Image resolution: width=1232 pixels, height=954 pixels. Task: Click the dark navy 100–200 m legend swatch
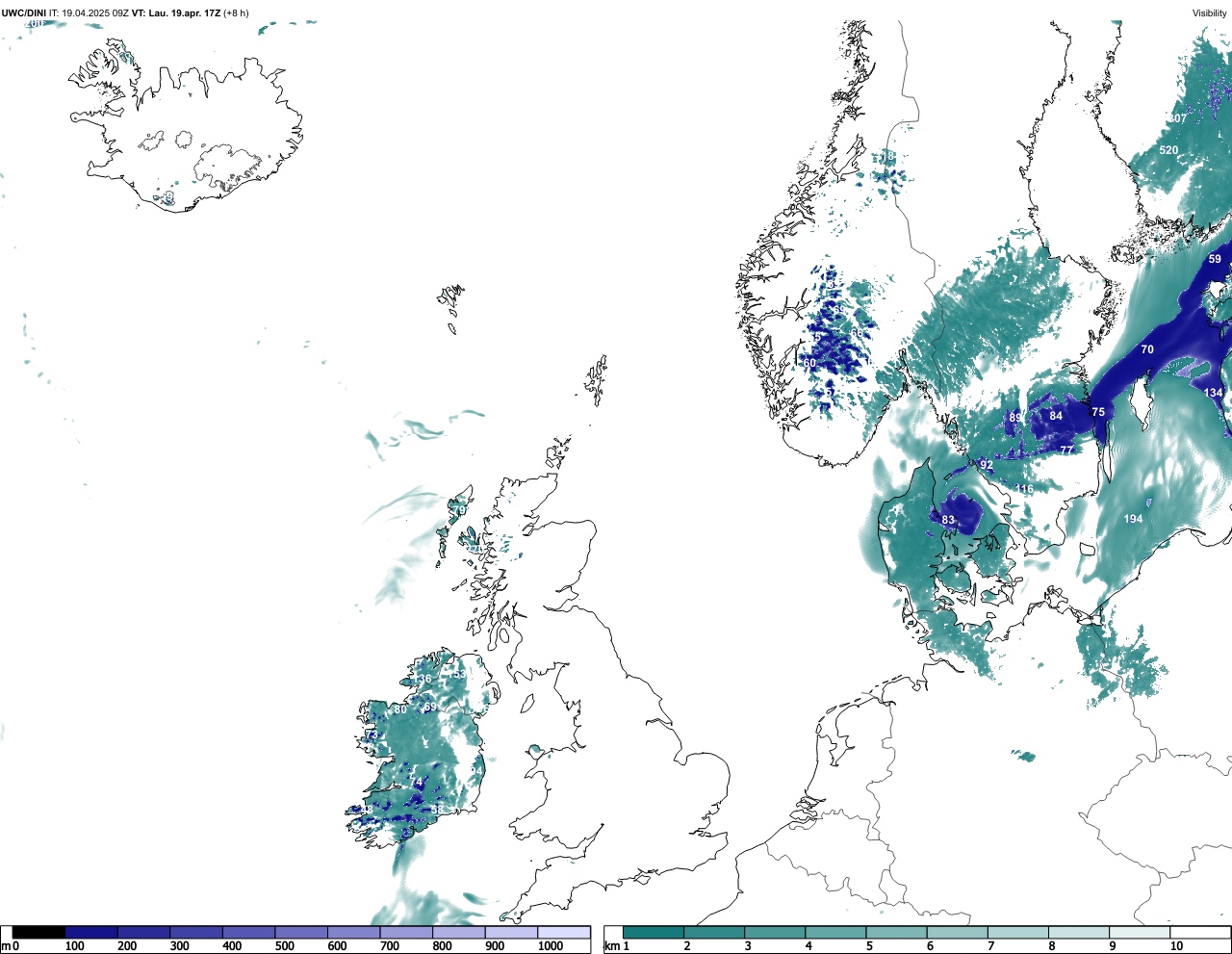pos(91,932)
